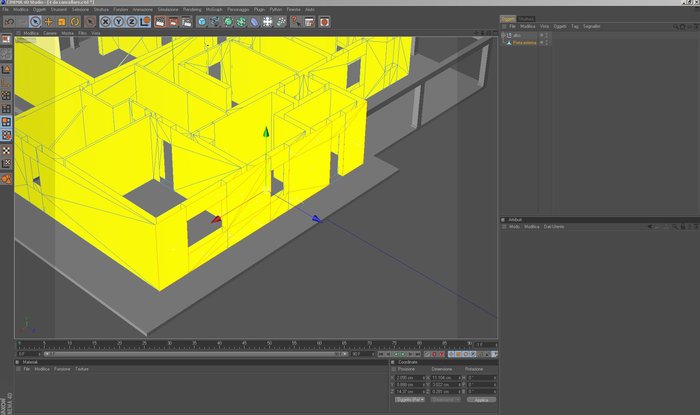Click the cube primitive icon

pos(202,21)
